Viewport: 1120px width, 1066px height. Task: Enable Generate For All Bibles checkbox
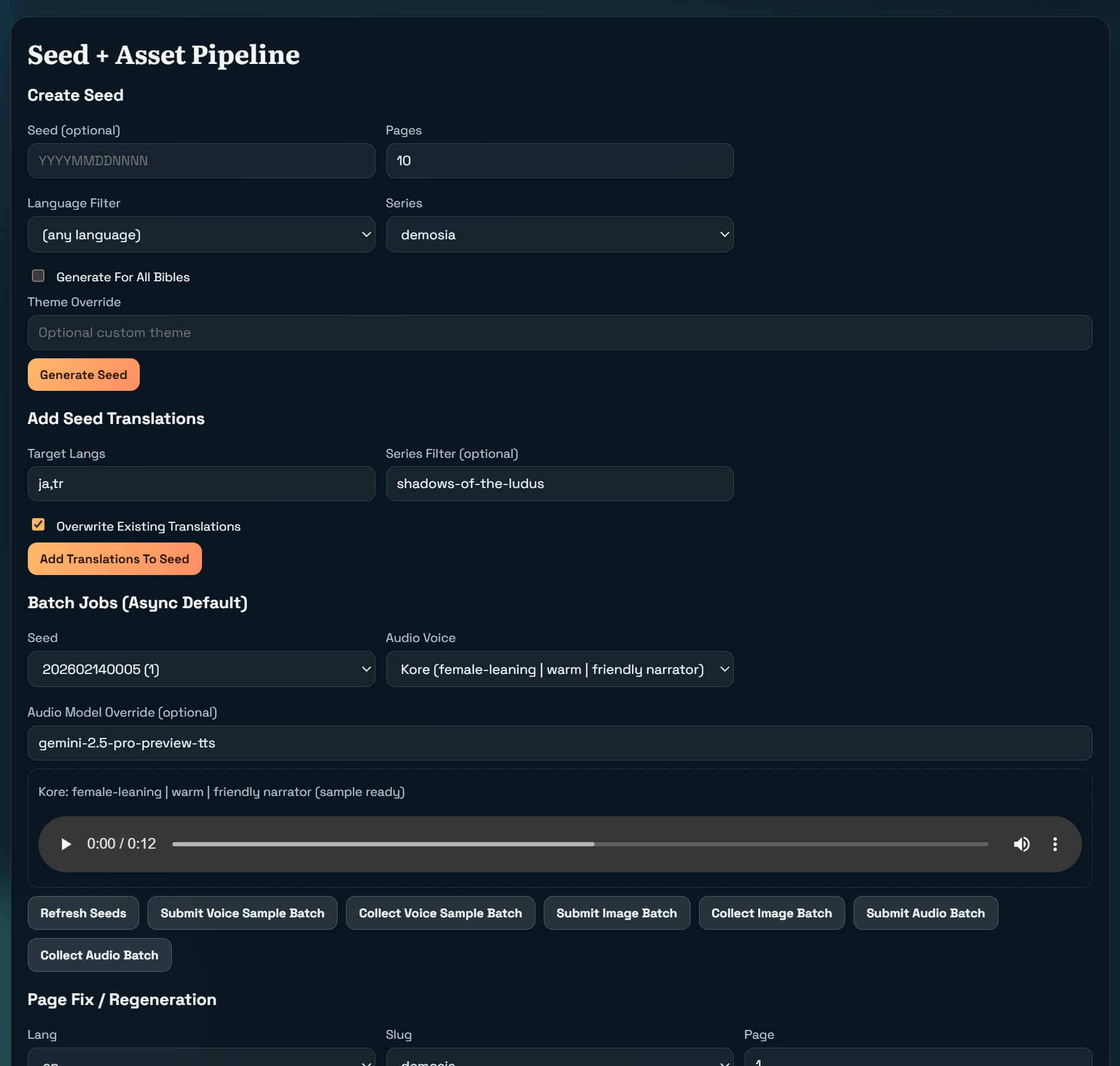[x=38, y=276]
